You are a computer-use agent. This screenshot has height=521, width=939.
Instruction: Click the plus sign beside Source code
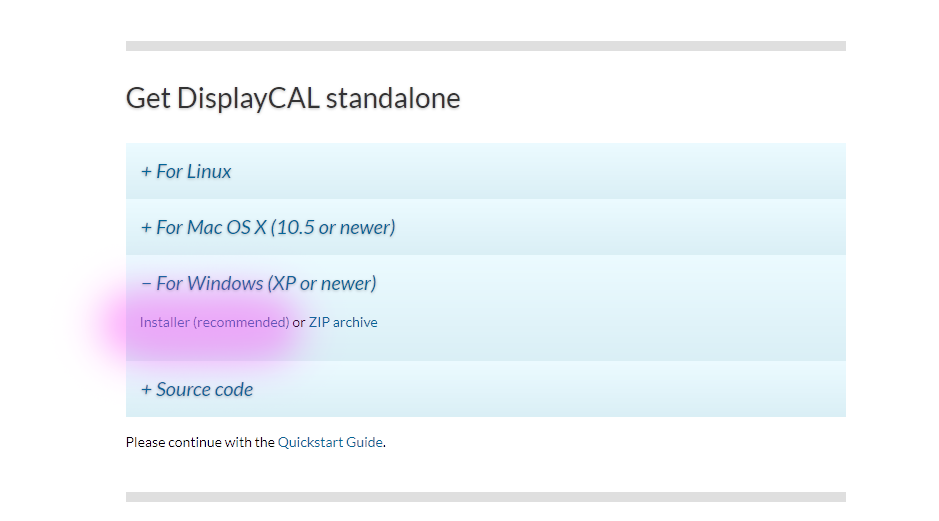point(146,390)
